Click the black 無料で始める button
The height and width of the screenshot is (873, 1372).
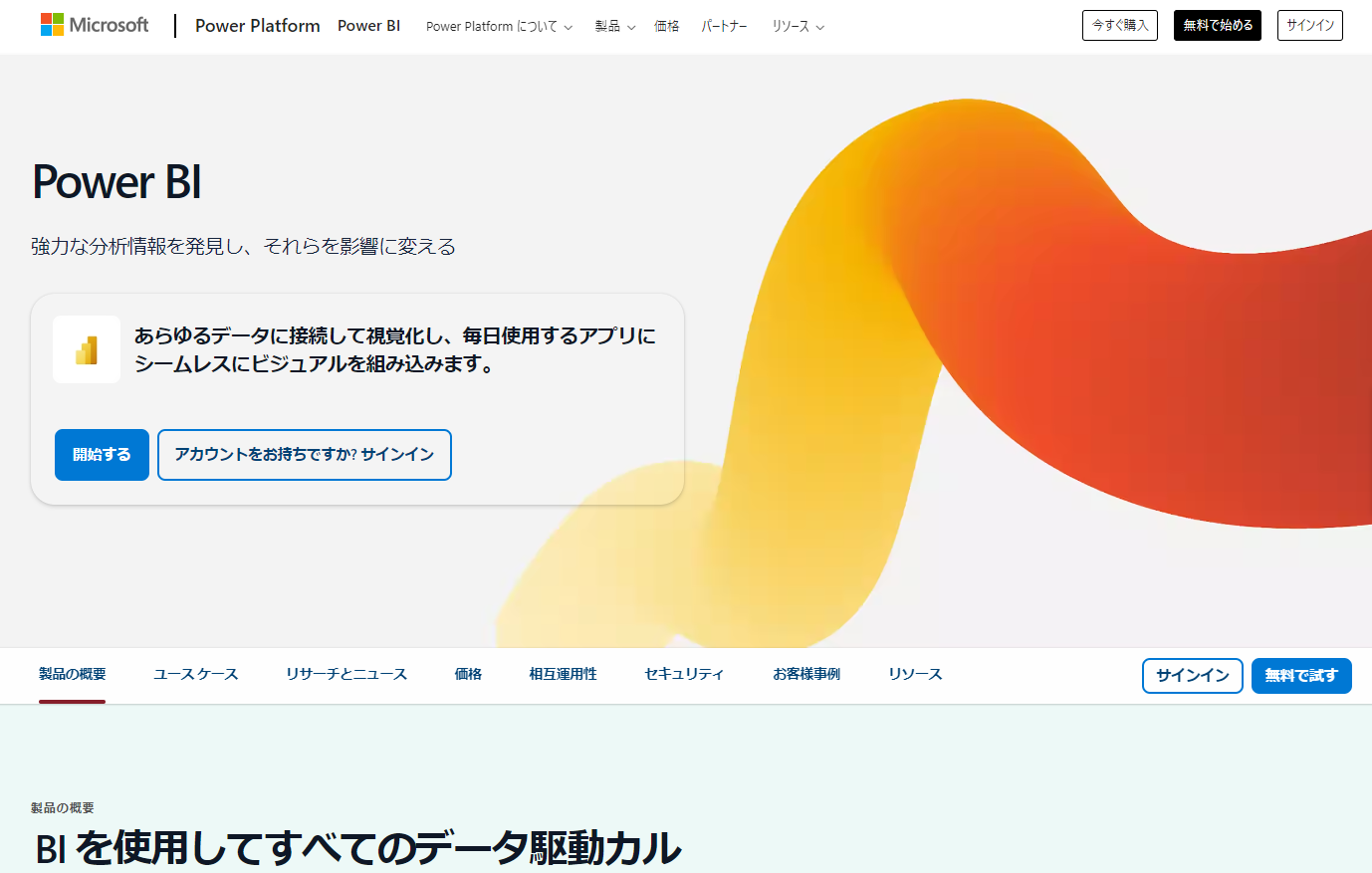(x=1218, y=26)
